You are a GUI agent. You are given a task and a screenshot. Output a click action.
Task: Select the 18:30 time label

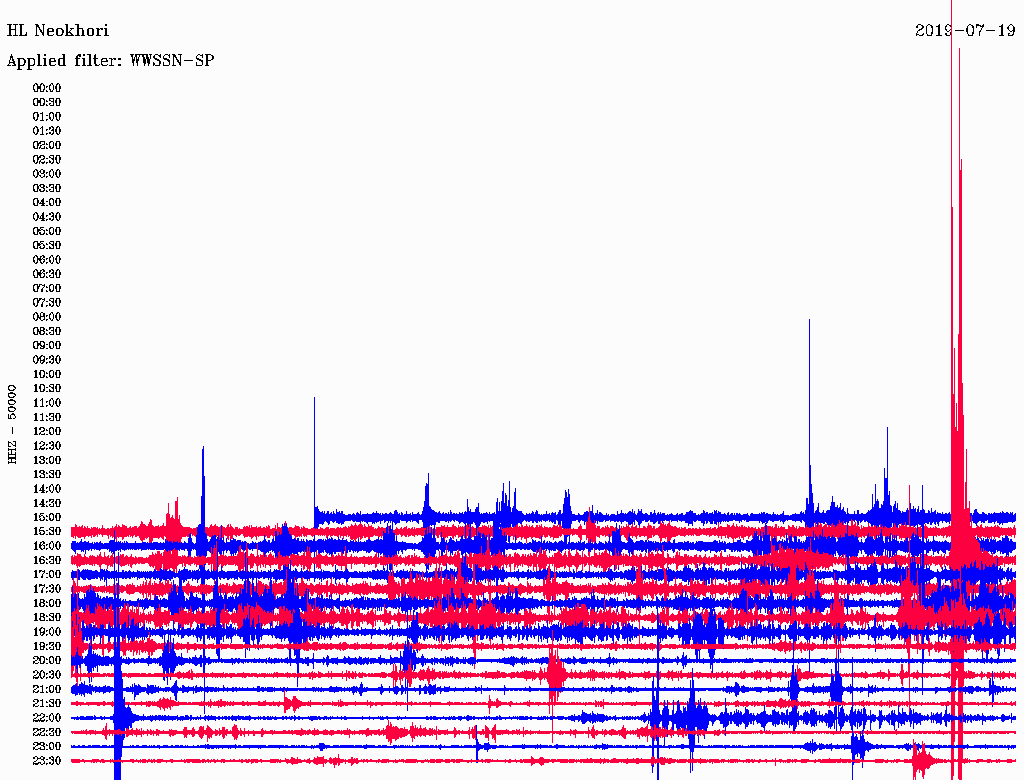(x=47, y=617)
